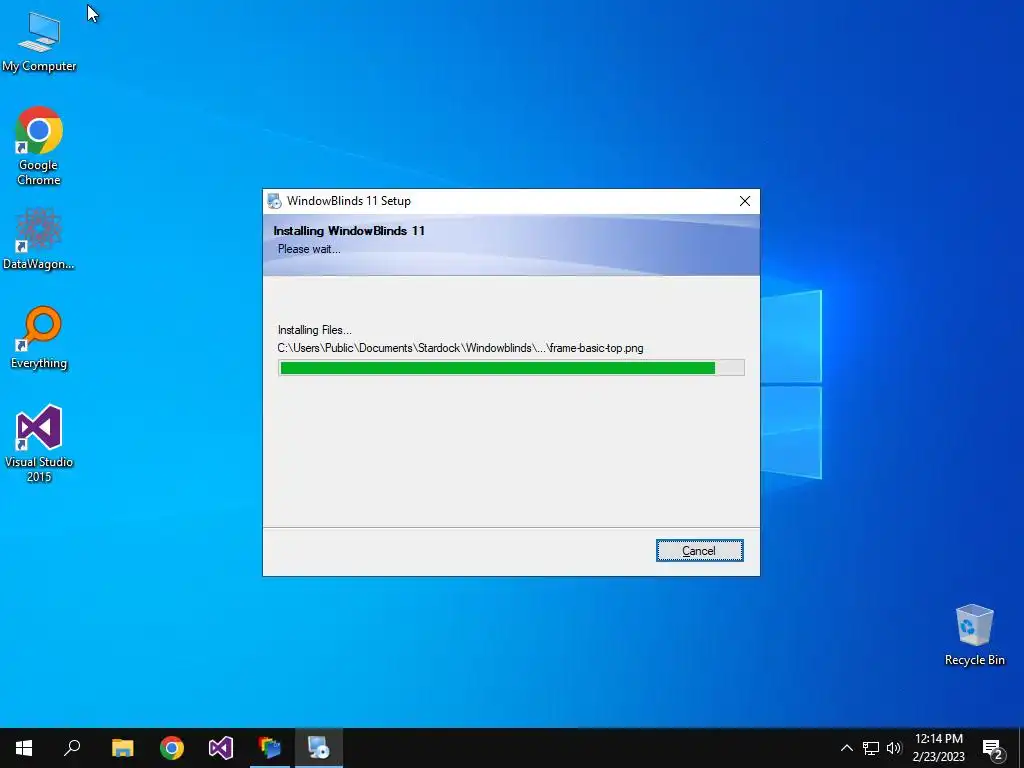Click the 'Installing Files...' status label
The width and height of the screenshot is (1024, 768).
pyautogui.click(x=314, y=330)
